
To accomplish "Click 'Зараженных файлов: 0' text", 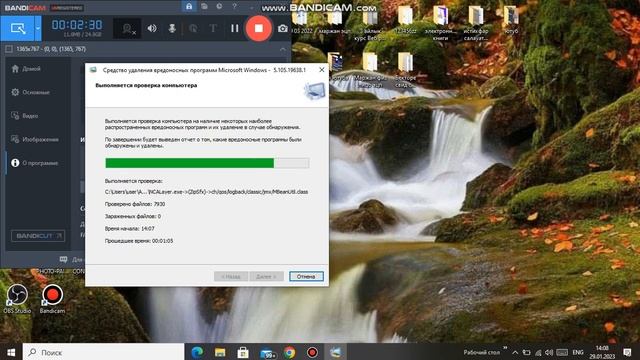I will click(x=133, y=216).
